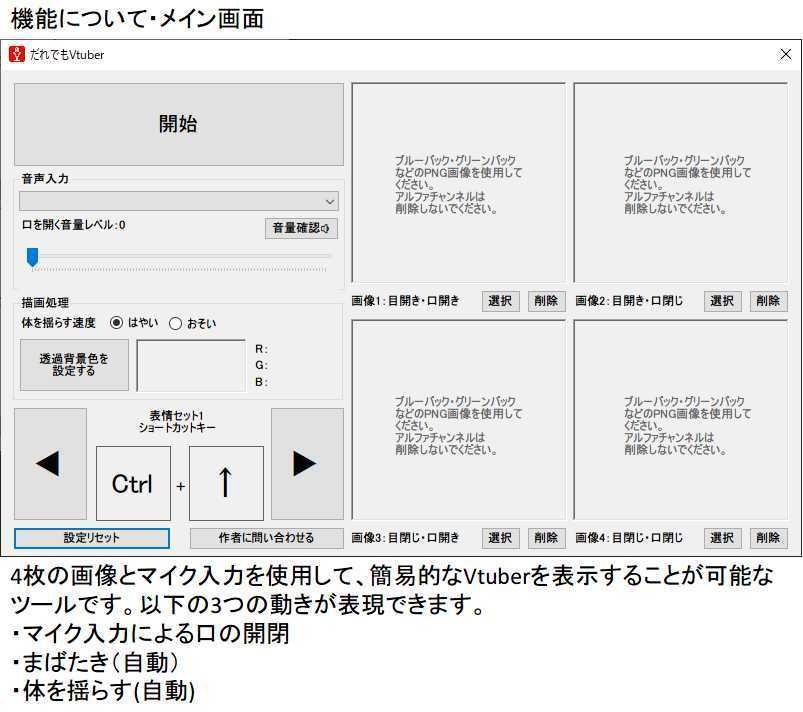Click the right arrow to switch expression set
The height and width of the screenshot is (712, 803).
tap(306, 463)
